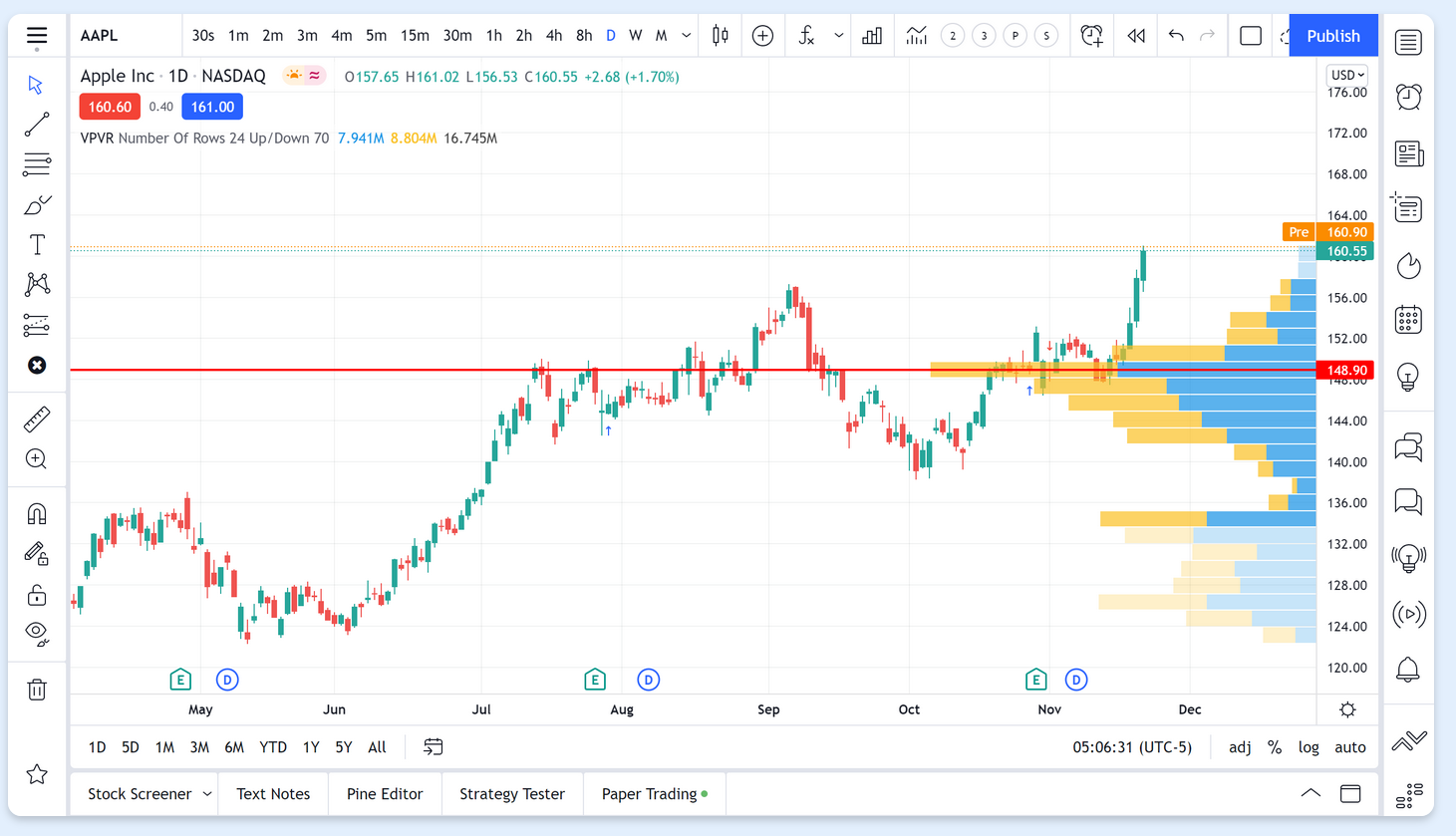Expand favorite indicators dropdown arrow
Screen dimensions: 1456x836
(839, 36)
